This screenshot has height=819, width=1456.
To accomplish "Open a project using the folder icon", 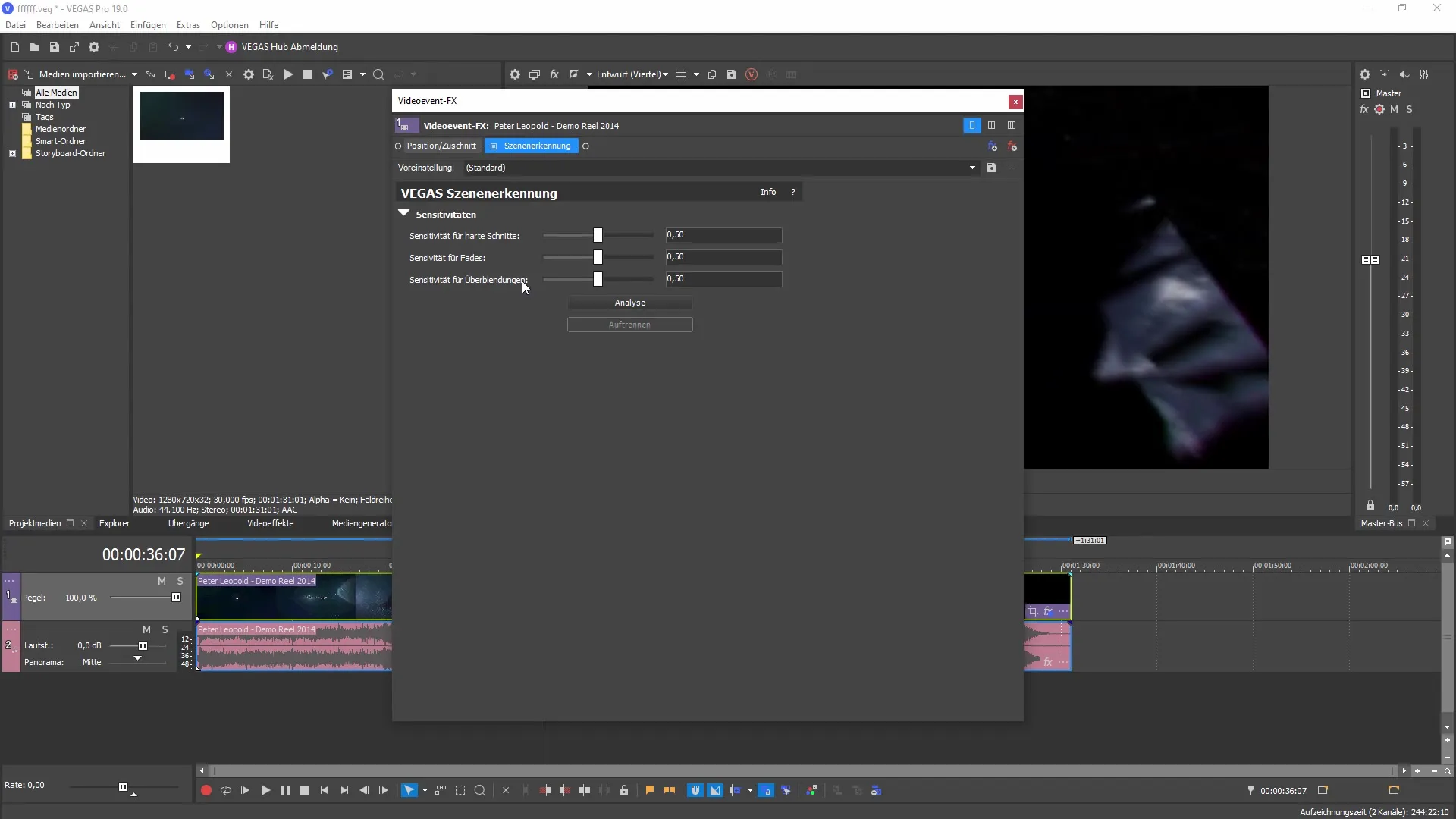I will click(35, 47).
